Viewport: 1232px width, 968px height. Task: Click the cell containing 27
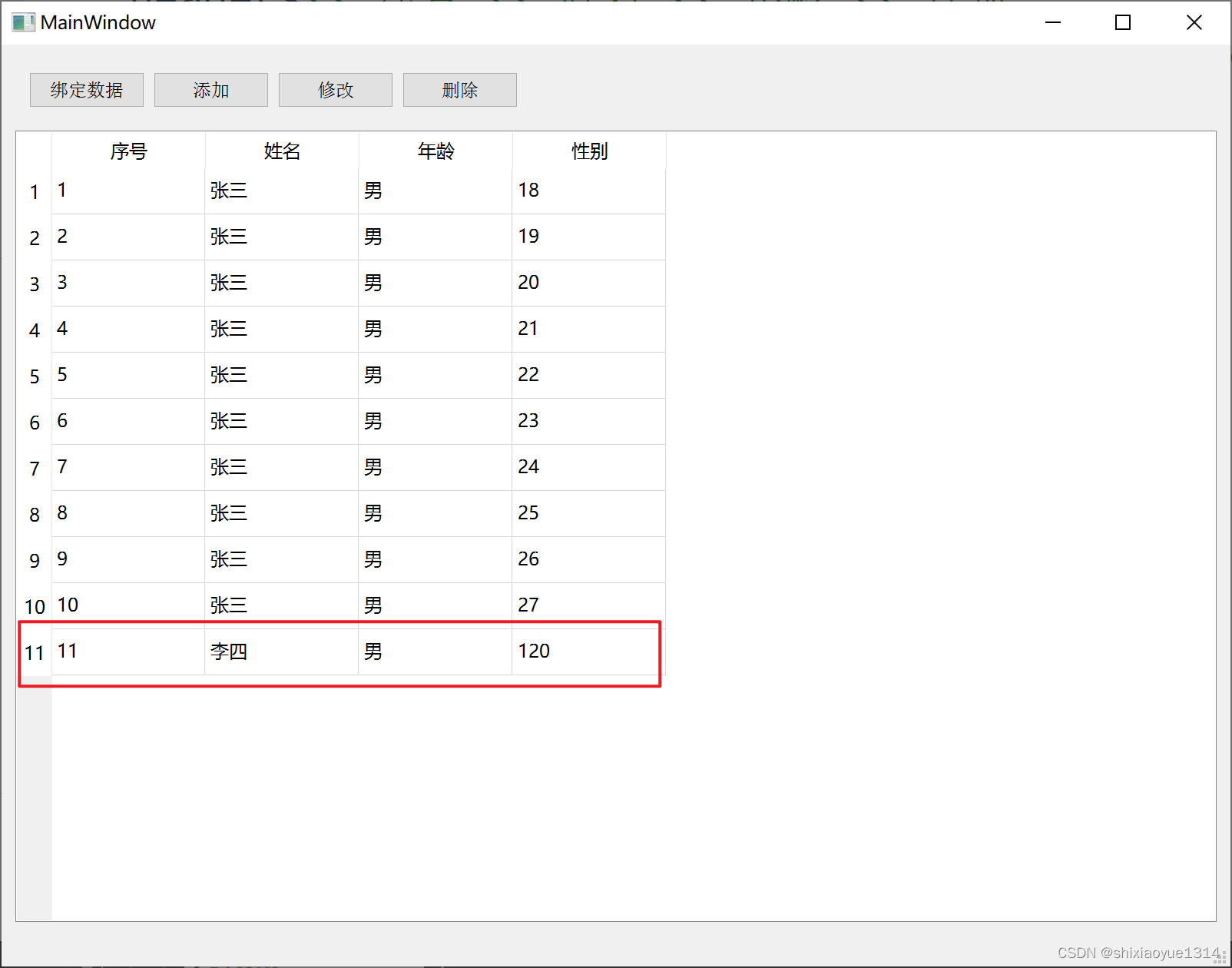[x=588, y=605]
